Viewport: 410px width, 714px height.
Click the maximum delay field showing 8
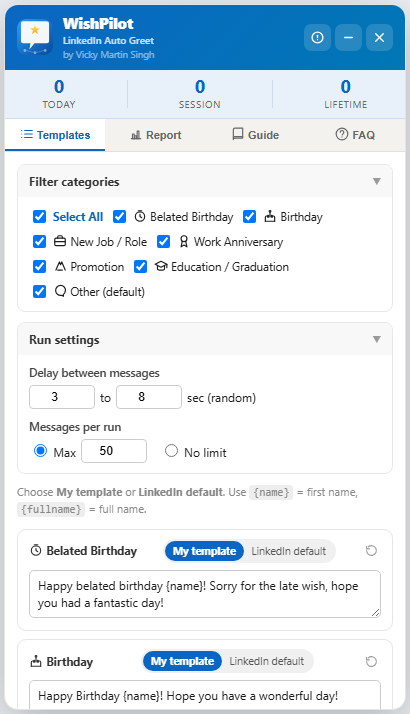pyautogui.click(x=149, y=397)
